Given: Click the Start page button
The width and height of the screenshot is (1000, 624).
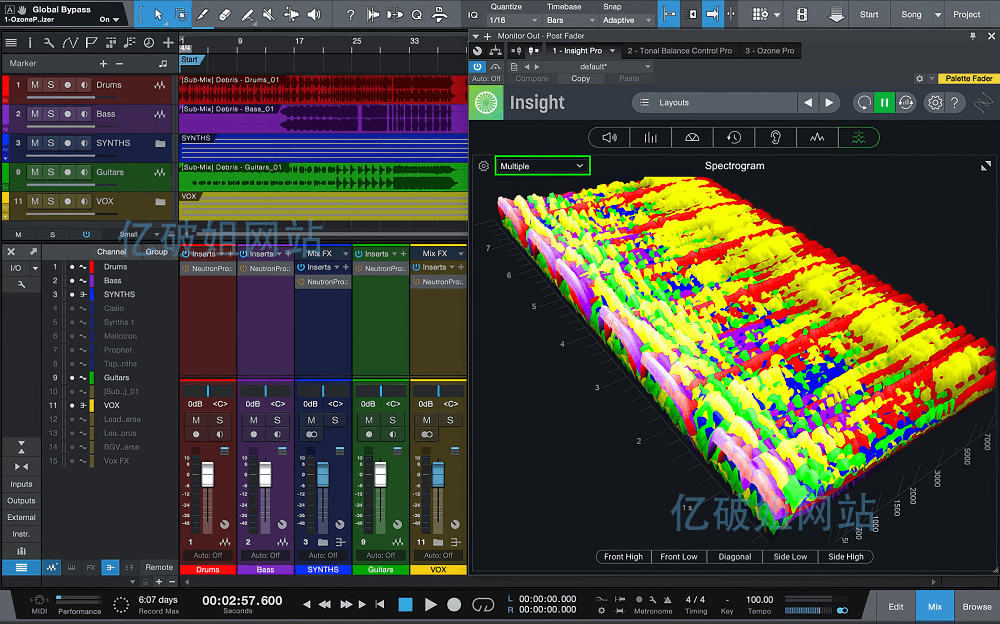Looking at the screenshot, I should tap(869, 14).
